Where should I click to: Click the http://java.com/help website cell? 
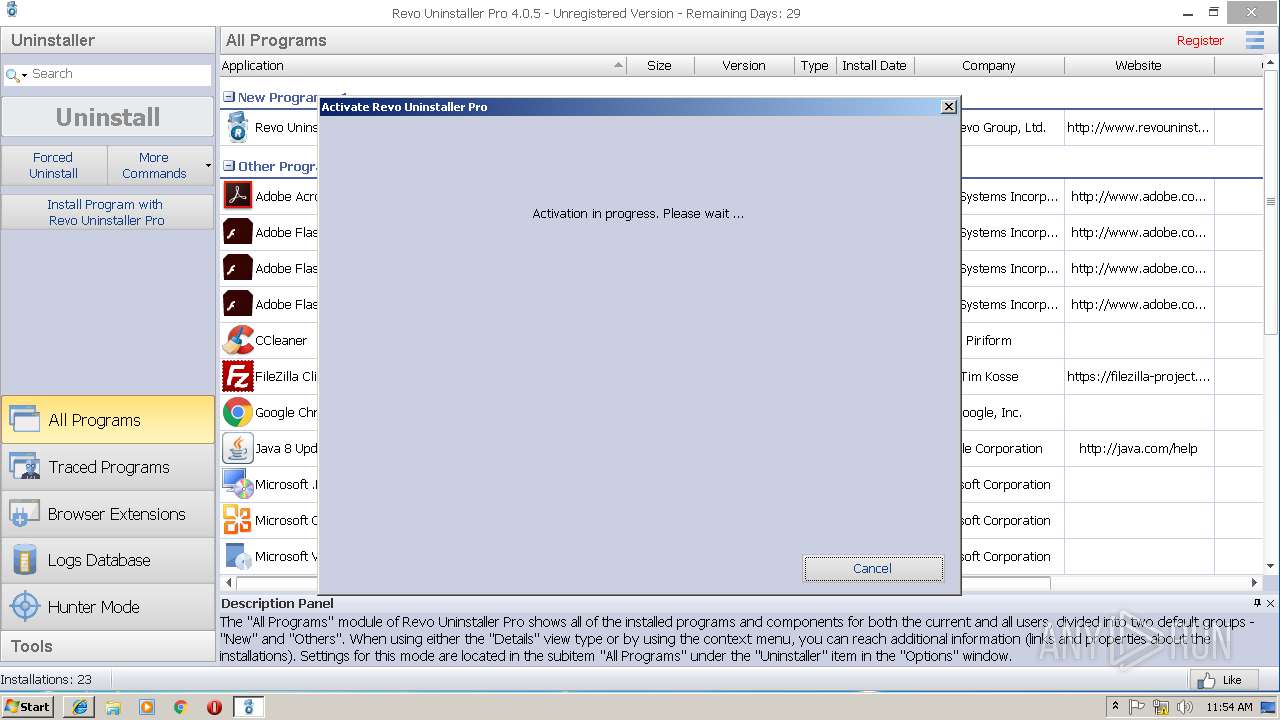(x=1138, y=448)
